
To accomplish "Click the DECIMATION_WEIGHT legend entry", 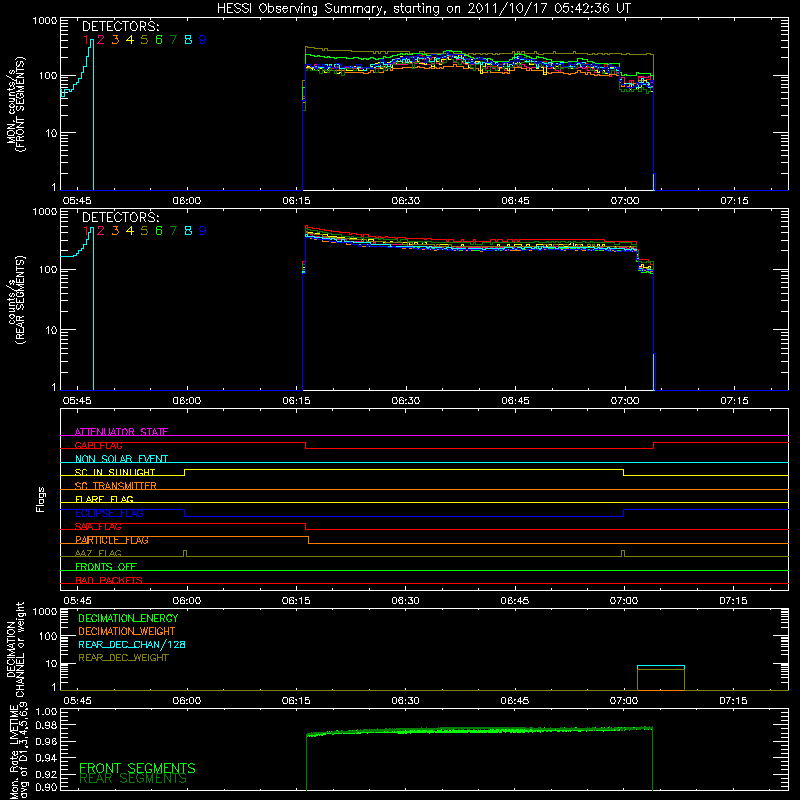I will click(127, 632).
